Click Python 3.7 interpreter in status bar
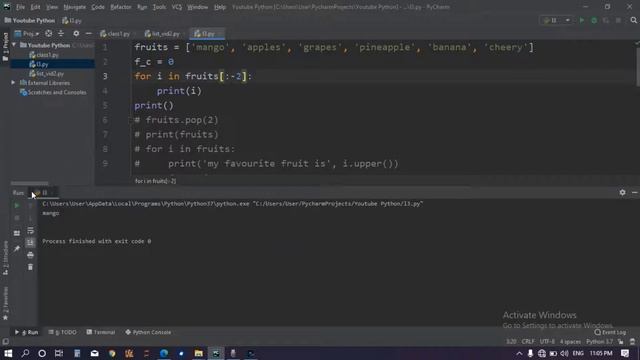This screenshot has height=360, width=640. (x=600, y=342)
